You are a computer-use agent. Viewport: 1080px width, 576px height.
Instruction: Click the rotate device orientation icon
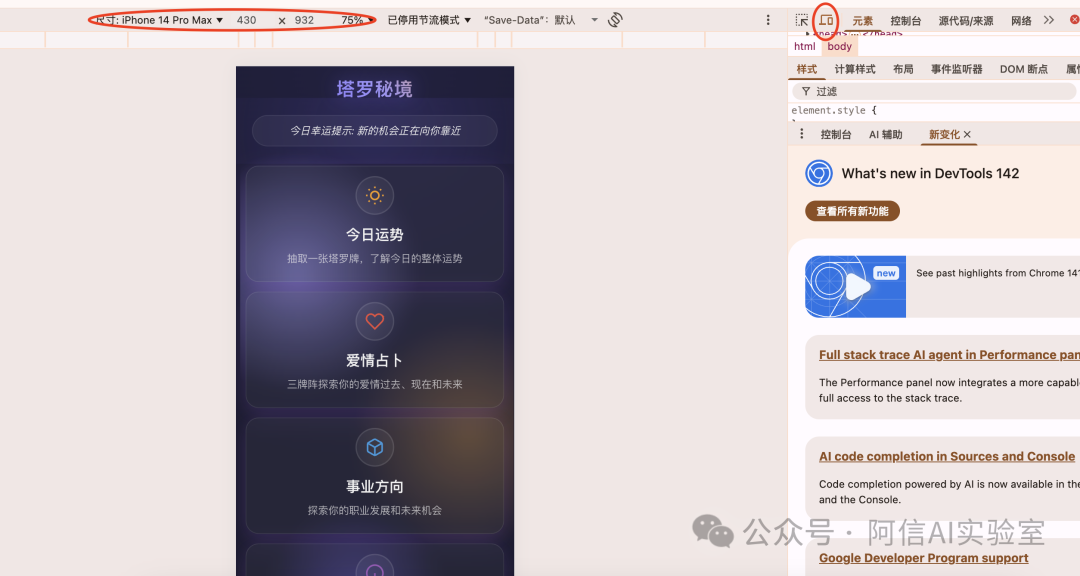[614, 19]
